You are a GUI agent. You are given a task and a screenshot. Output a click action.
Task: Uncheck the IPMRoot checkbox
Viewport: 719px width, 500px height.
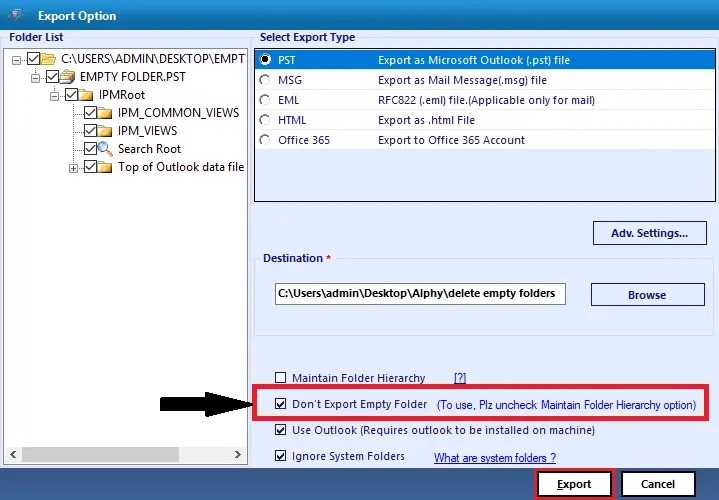[x=71, y=95]
